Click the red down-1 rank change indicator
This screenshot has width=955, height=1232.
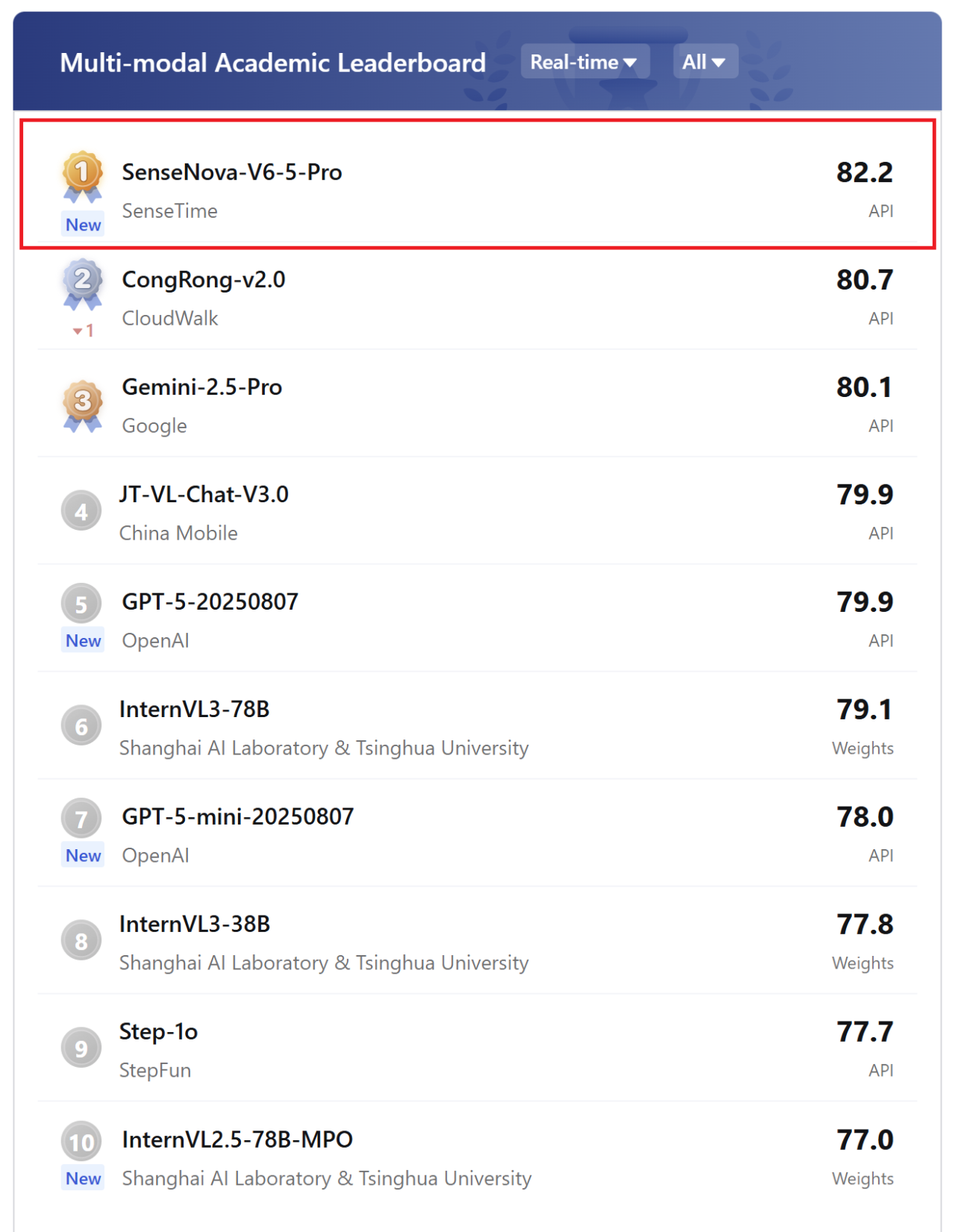83,331
